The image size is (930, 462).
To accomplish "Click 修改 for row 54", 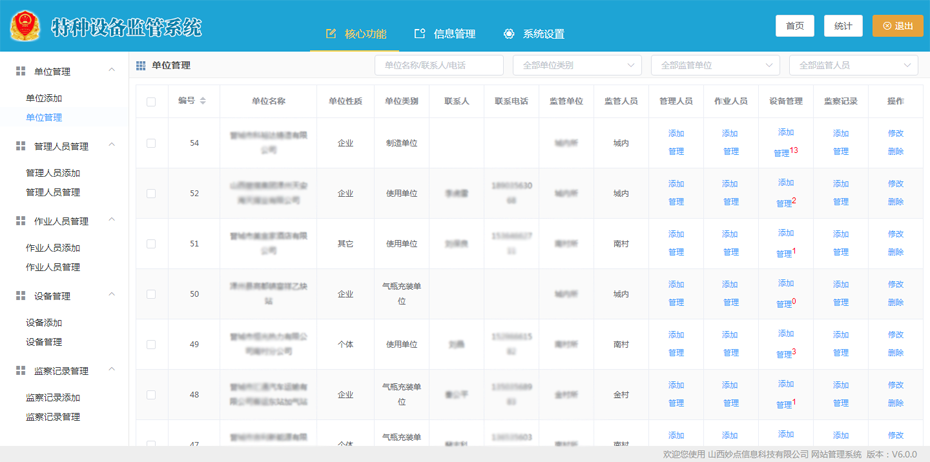I will [x=896, y=133].
